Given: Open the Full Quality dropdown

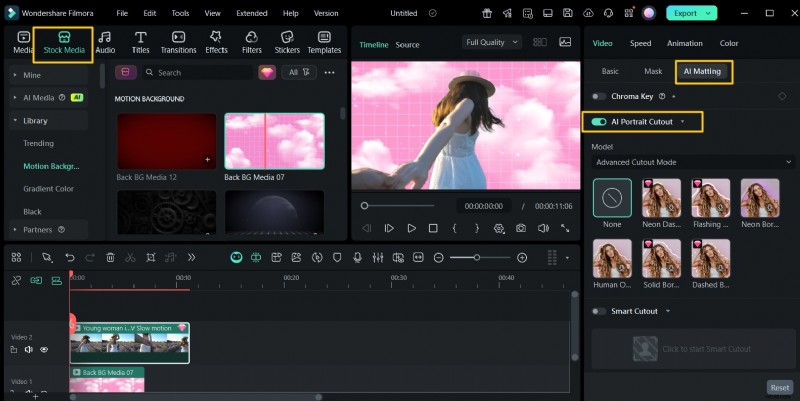Looking at the screenshot, I should [492, 43].
